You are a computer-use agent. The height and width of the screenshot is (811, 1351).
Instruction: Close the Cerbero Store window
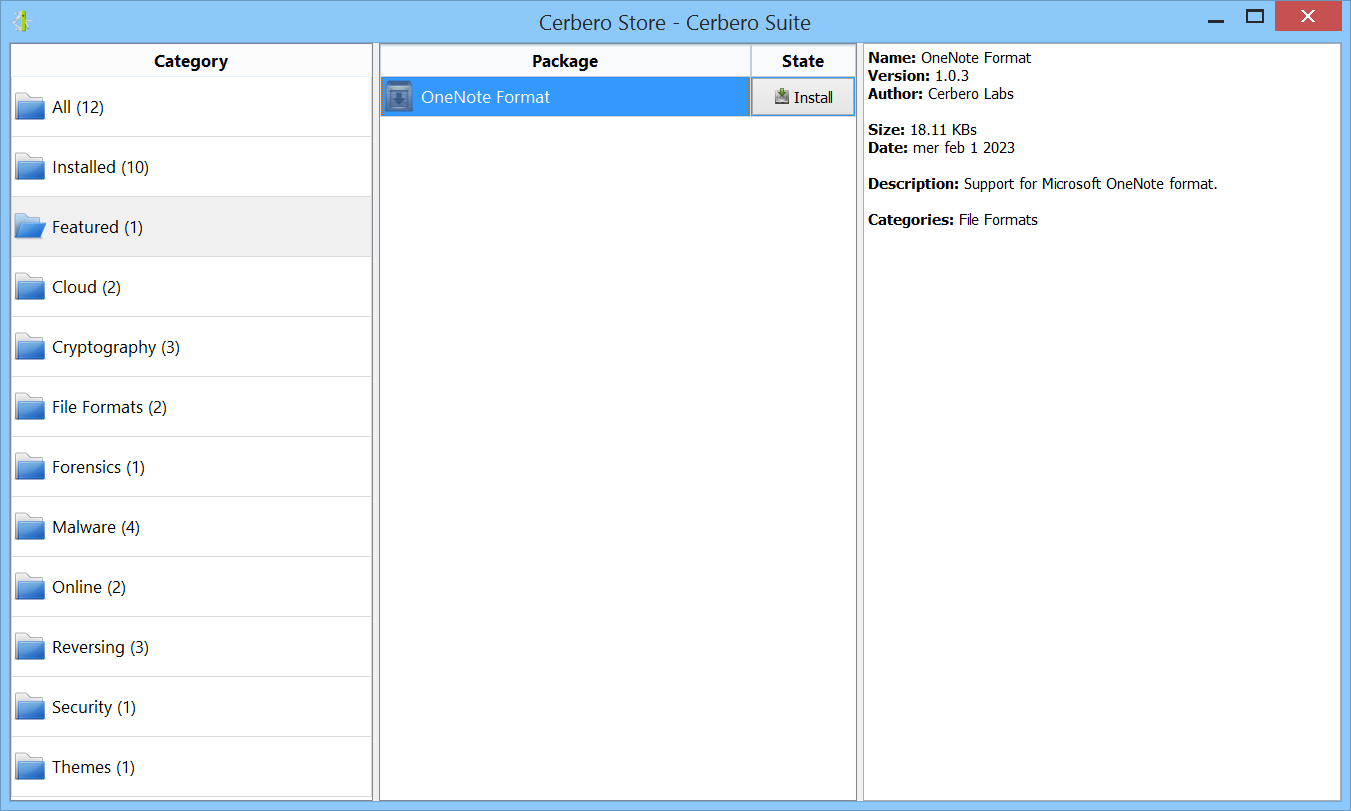1308,17
